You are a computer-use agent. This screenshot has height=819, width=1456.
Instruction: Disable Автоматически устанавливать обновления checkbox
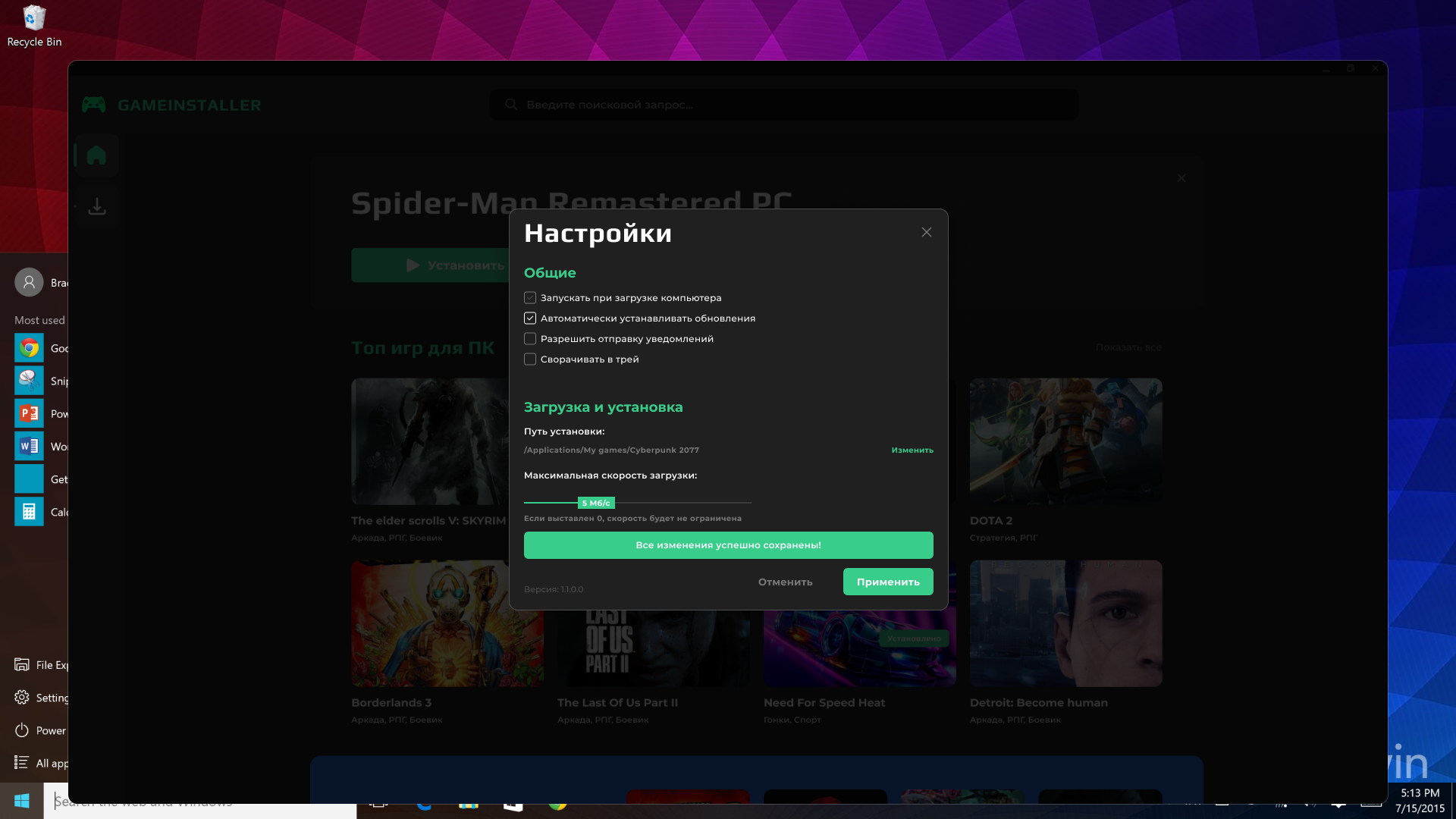(x=530, y=318)
